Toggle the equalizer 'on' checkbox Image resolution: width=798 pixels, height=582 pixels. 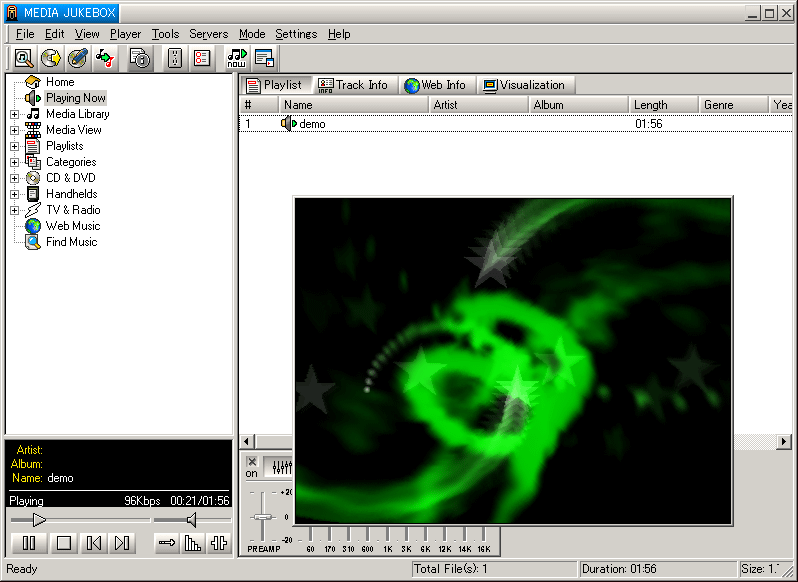point(251,462)
